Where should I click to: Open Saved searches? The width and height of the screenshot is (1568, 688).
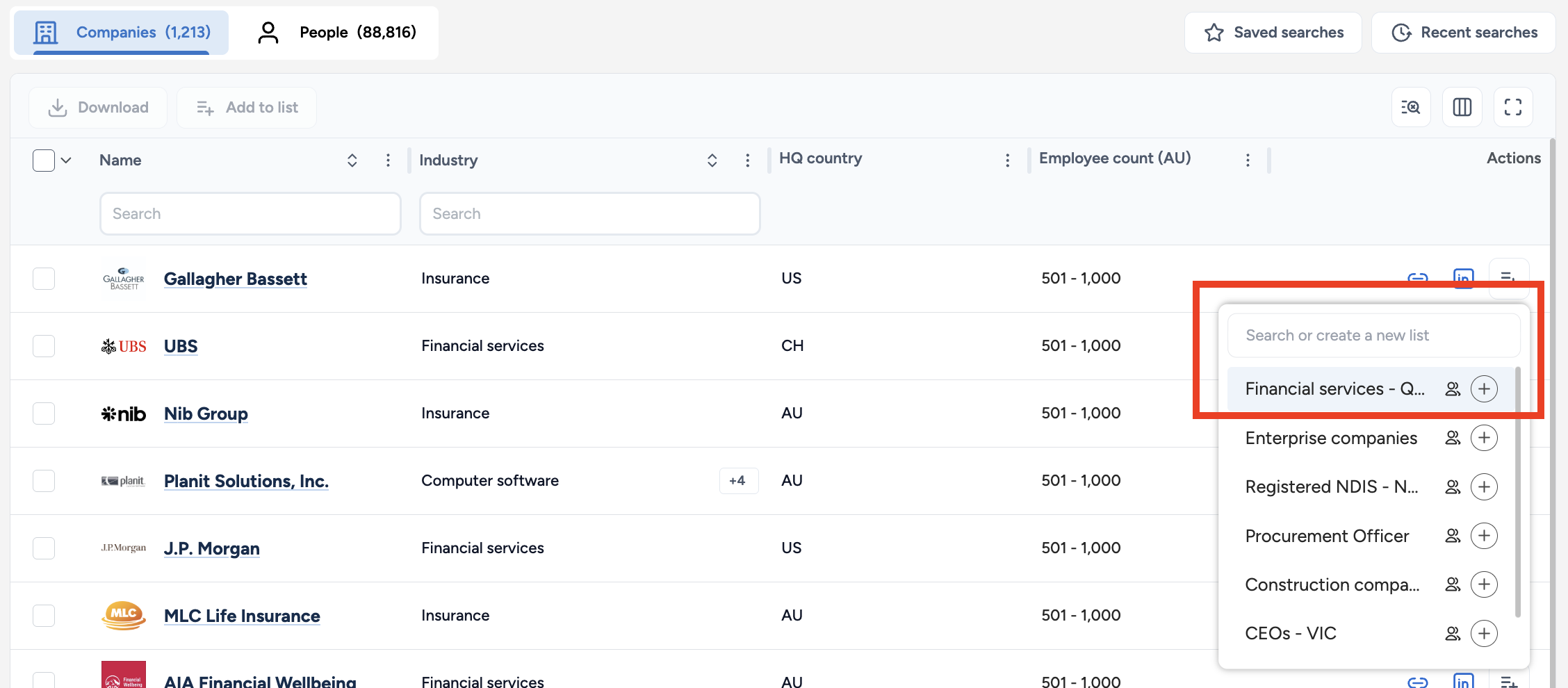[1273, 33]
